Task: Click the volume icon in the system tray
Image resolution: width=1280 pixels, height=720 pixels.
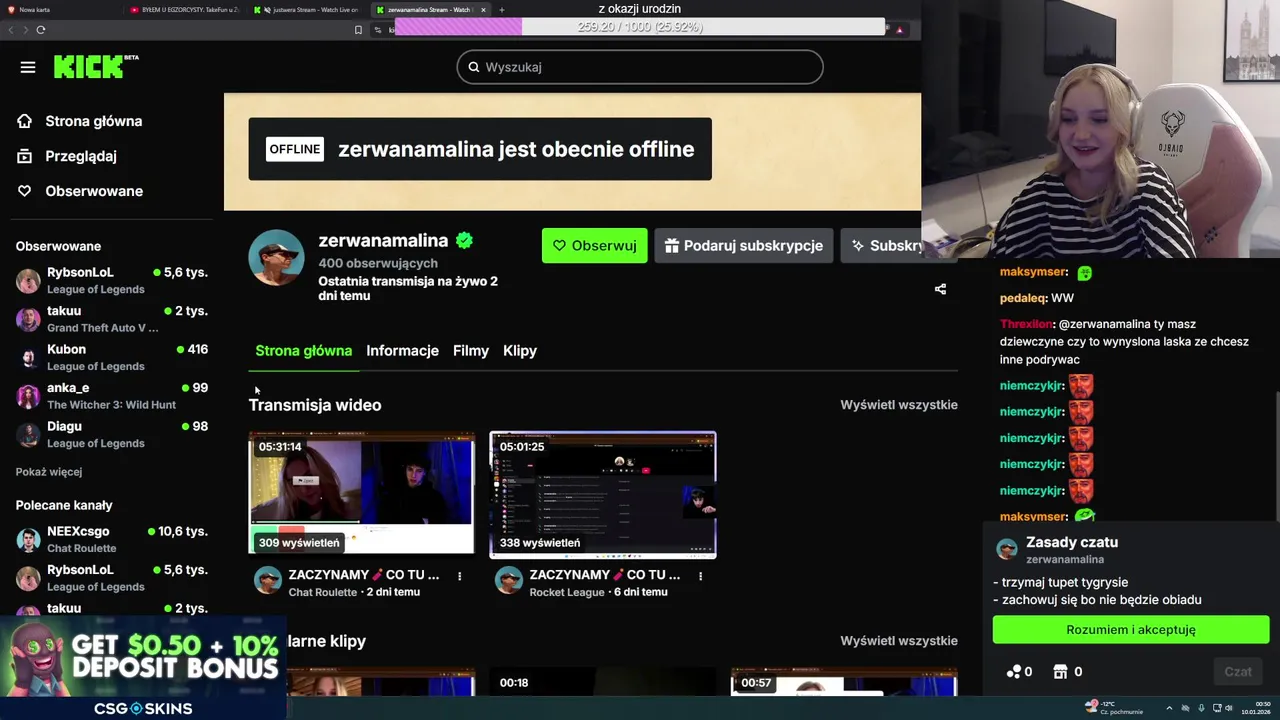Action: click(1230, 708)
